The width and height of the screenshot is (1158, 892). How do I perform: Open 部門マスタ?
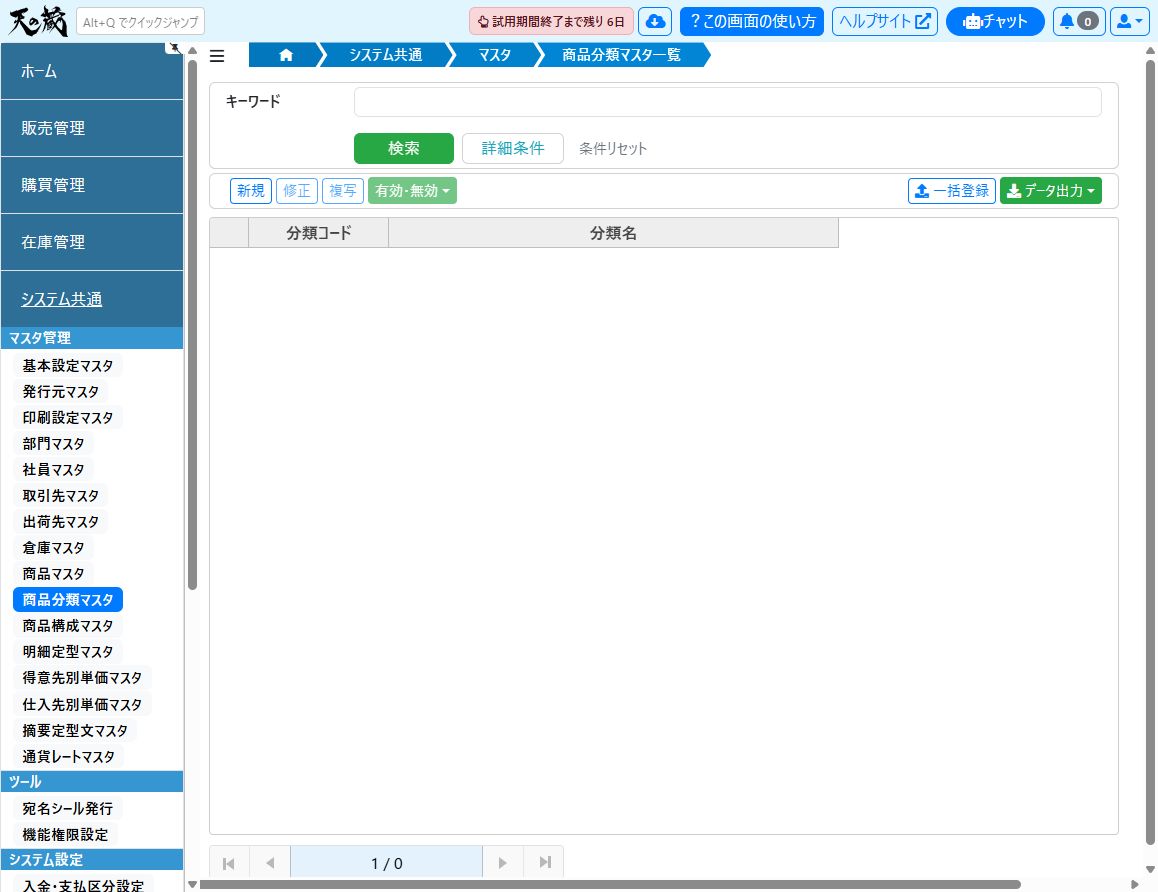pyautogui.click(x=53, y=444)
